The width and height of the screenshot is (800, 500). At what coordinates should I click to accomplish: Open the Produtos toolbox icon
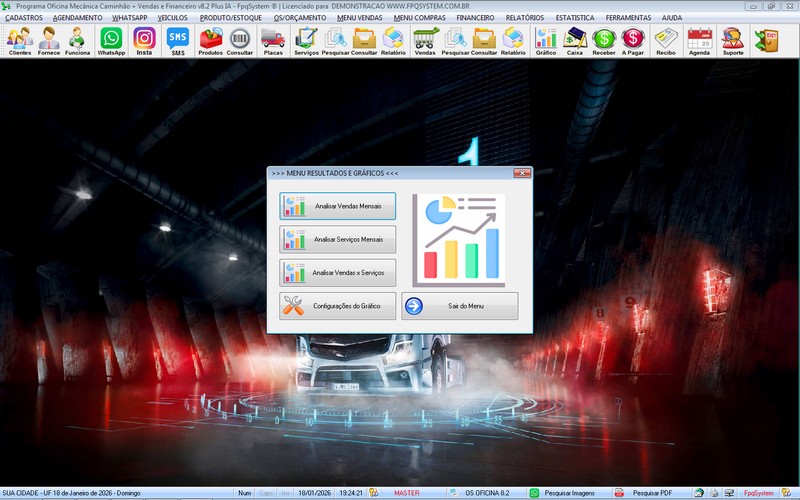[x=211, y=41]
